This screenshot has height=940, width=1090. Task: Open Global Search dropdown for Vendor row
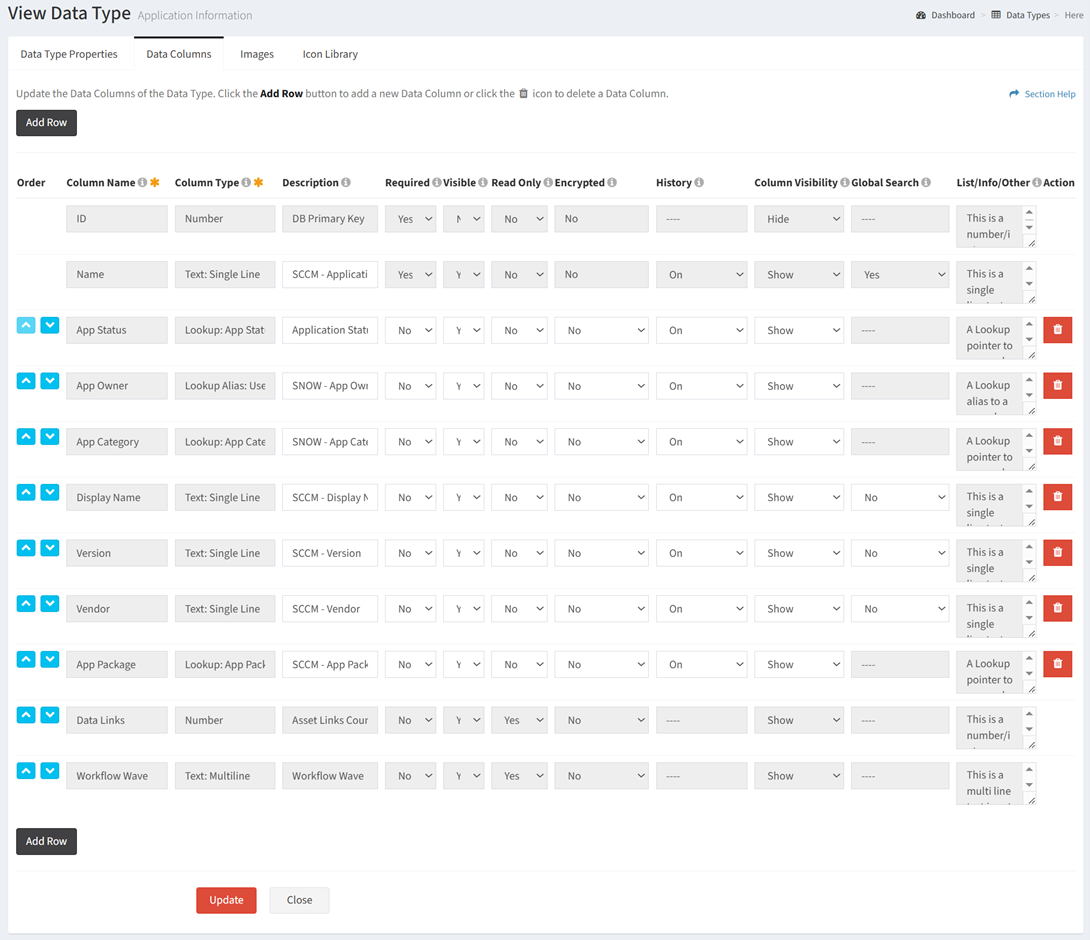pyautogui.click(x=900, y=608)
